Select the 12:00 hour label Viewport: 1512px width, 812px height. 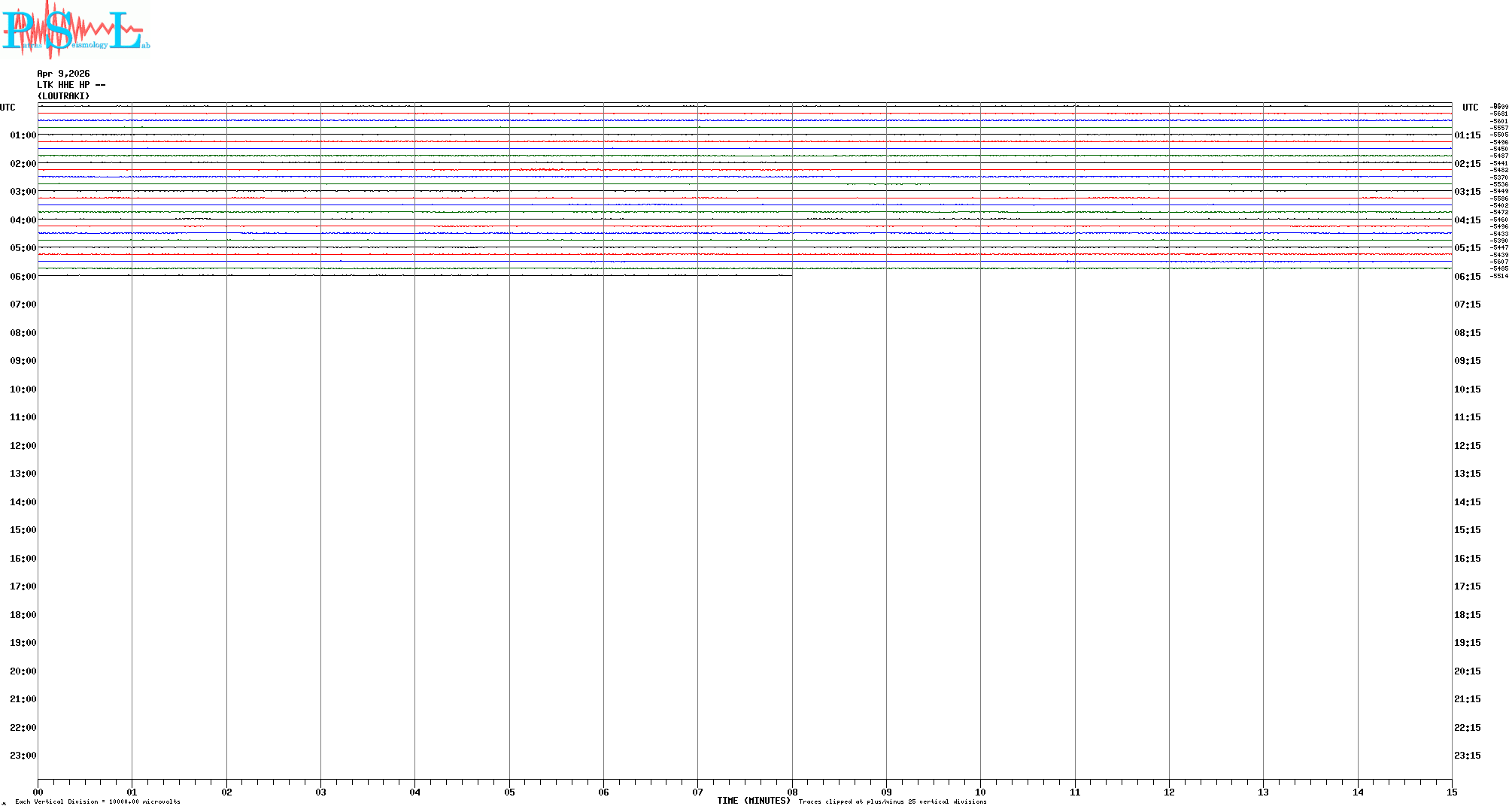(23, 446)
